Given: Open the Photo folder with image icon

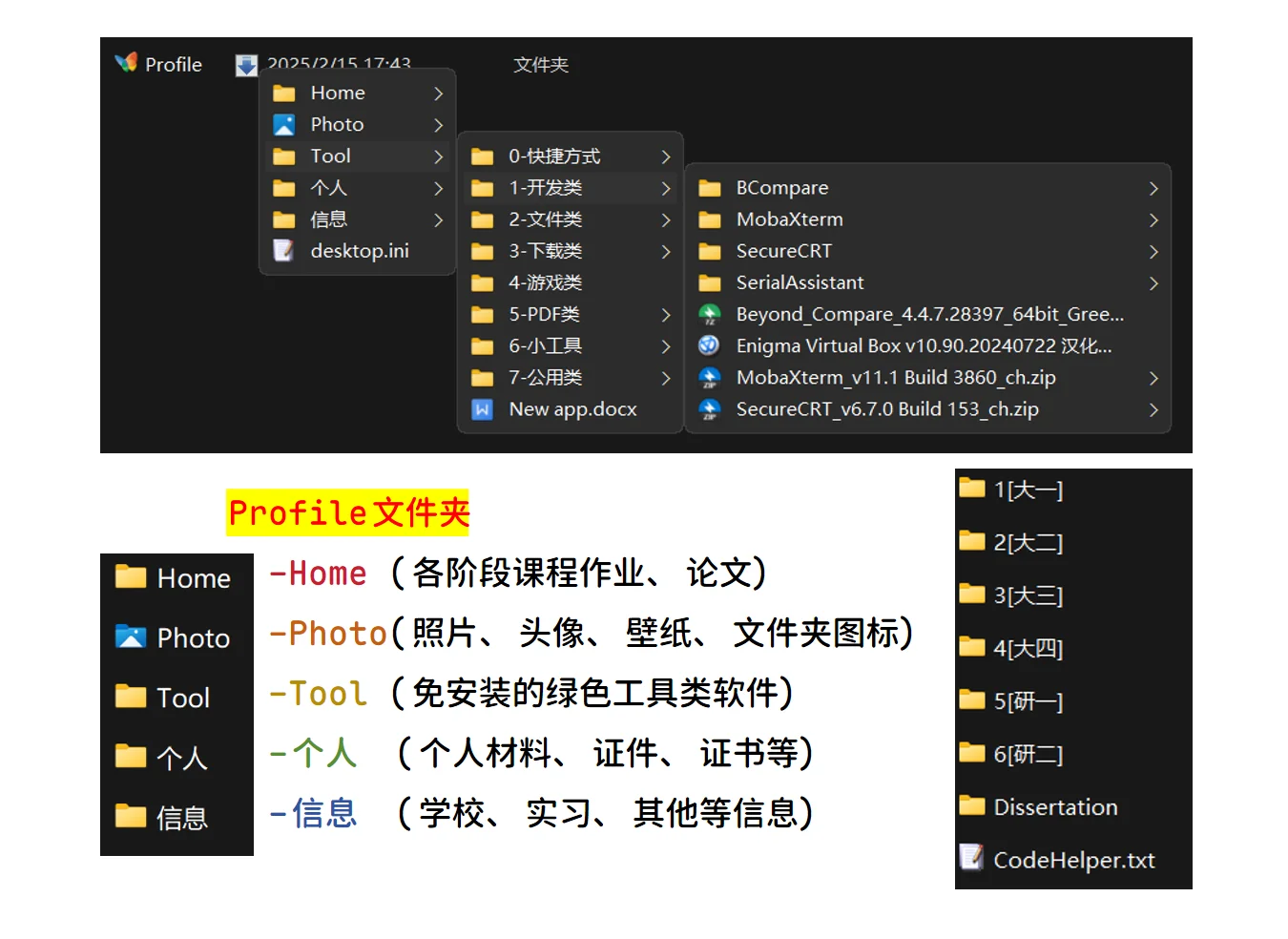Looking at the screenshot, I should tap(284, 124).
